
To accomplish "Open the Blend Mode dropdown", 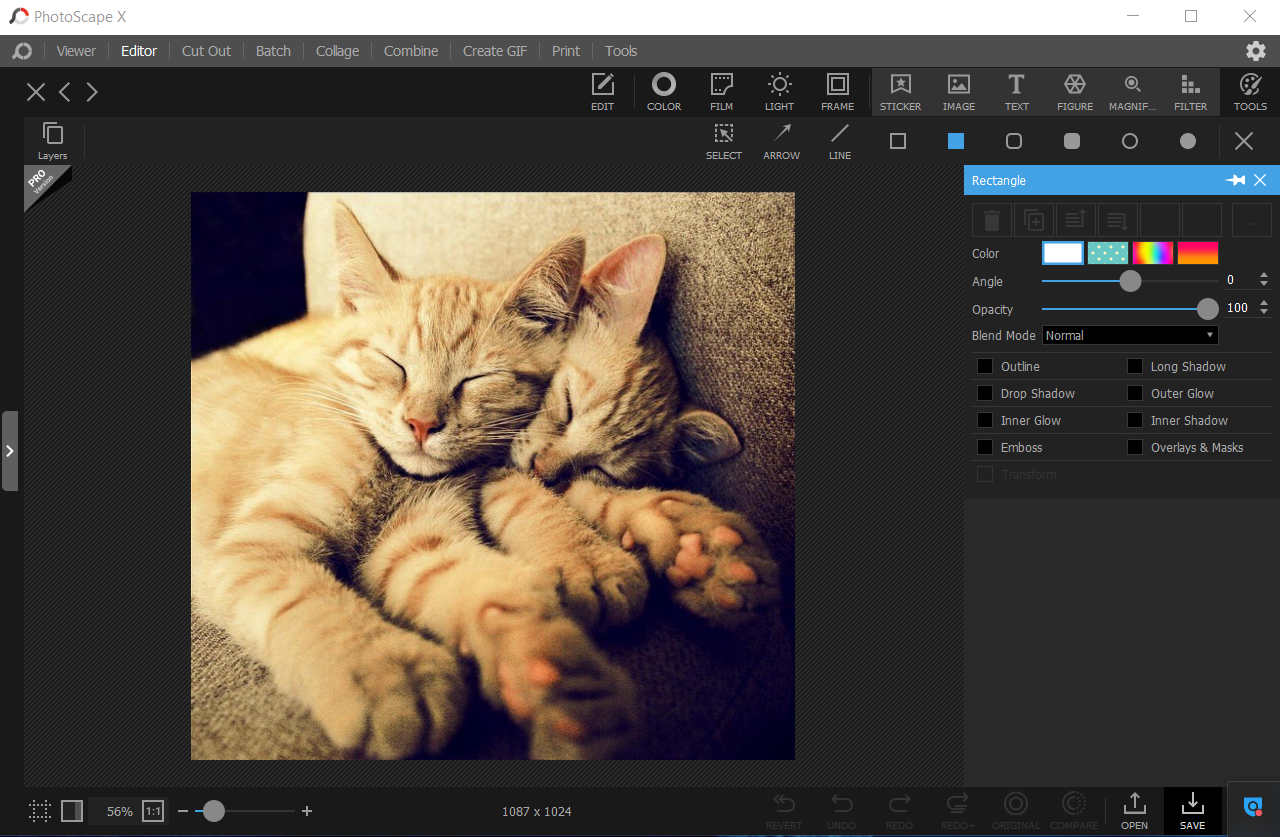I will pyautogui.click(x=1129, y=336).
